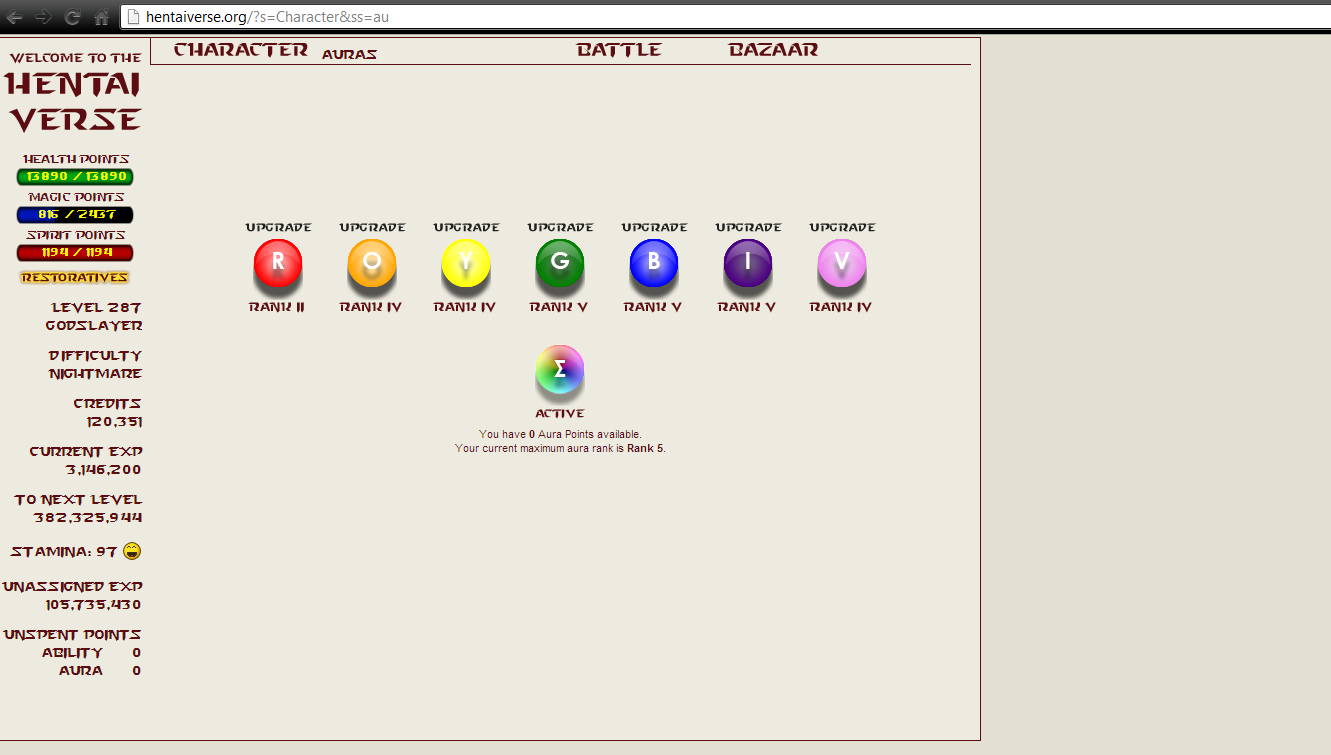Click the Rank II label under R
Screen dimensions: 1331x755
(277, 307)
